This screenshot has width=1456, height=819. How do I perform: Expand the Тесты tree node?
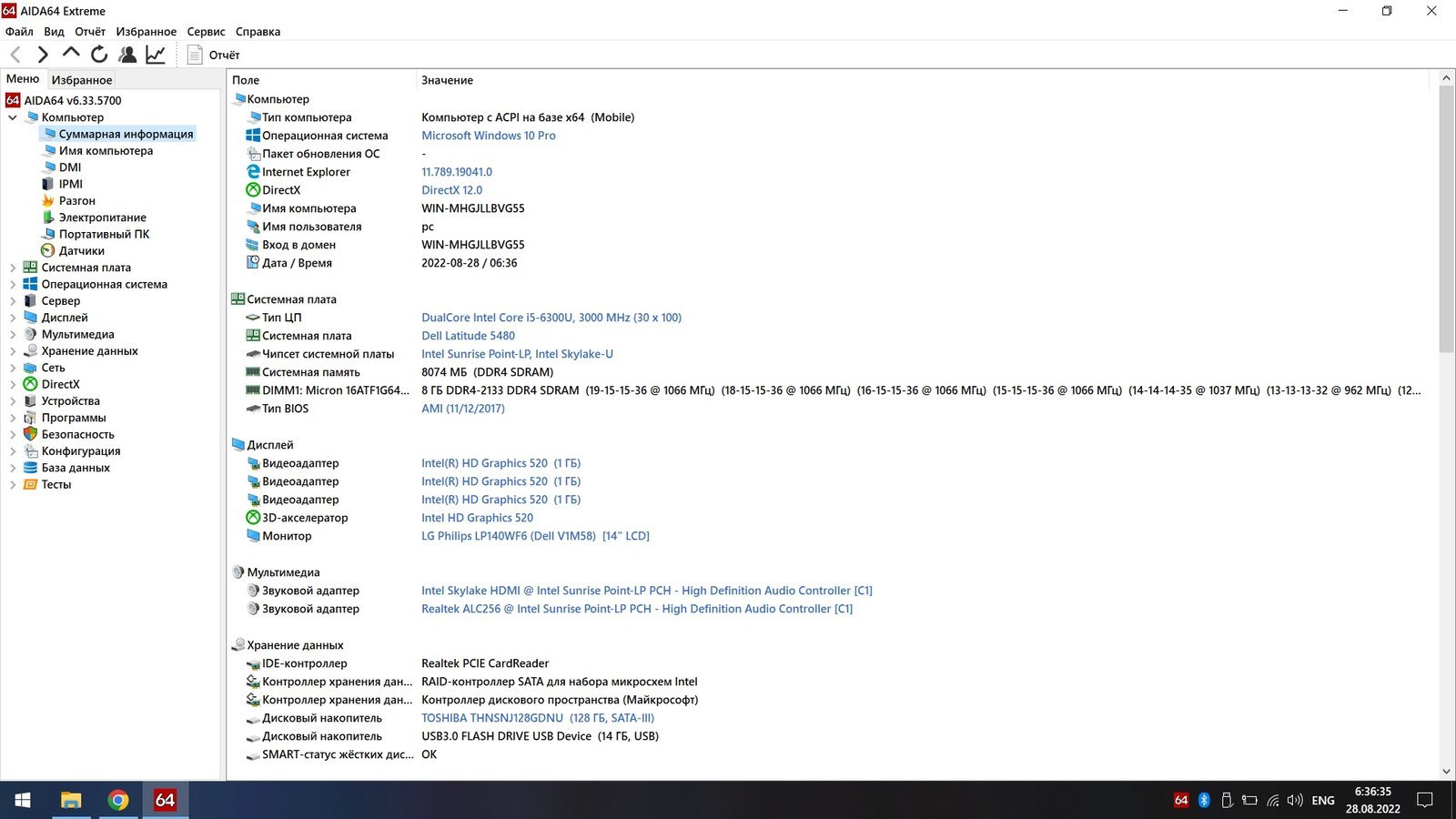(13, 484)
